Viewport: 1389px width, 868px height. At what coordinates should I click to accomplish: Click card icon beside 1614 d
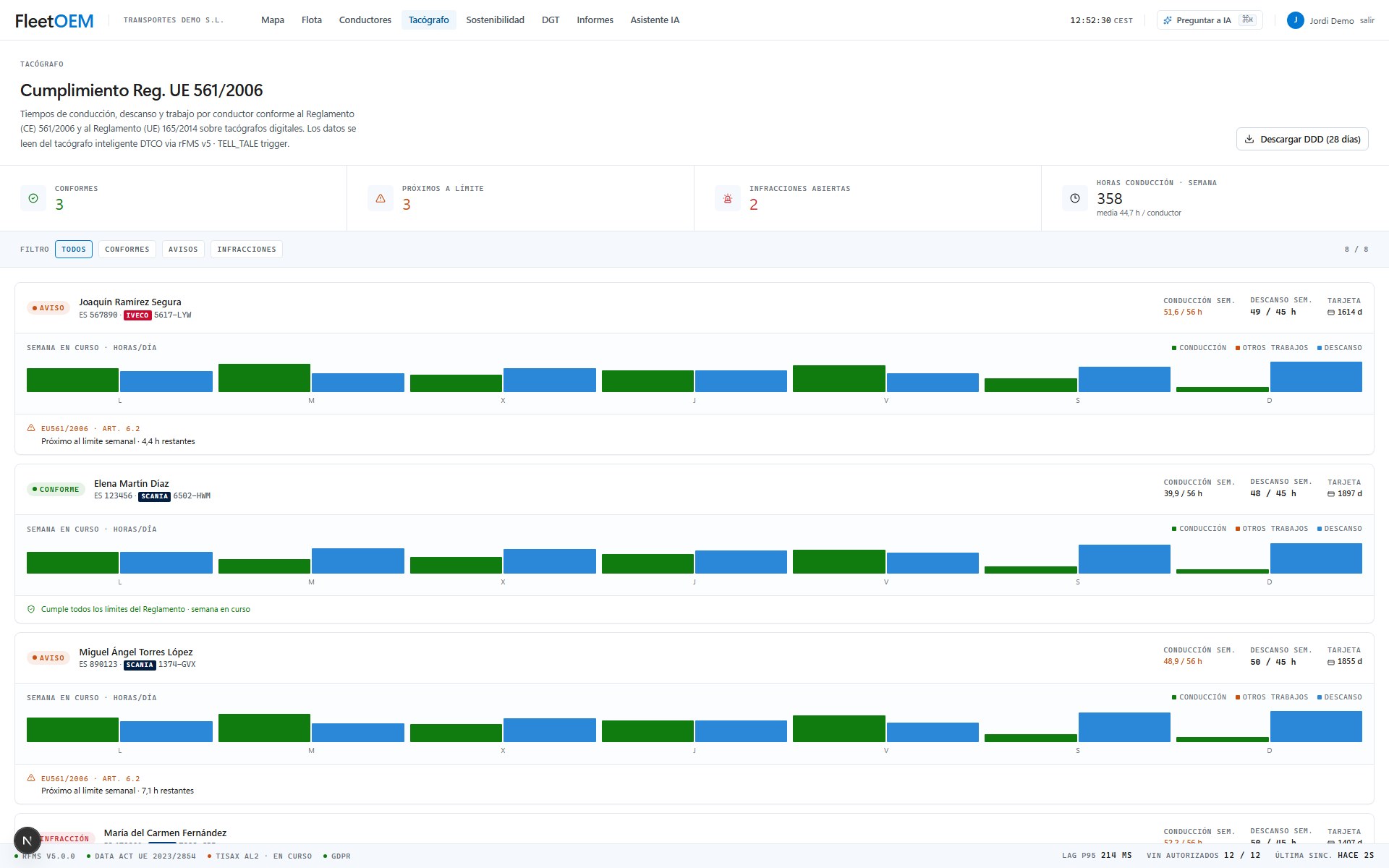[x=1331, y=312]
